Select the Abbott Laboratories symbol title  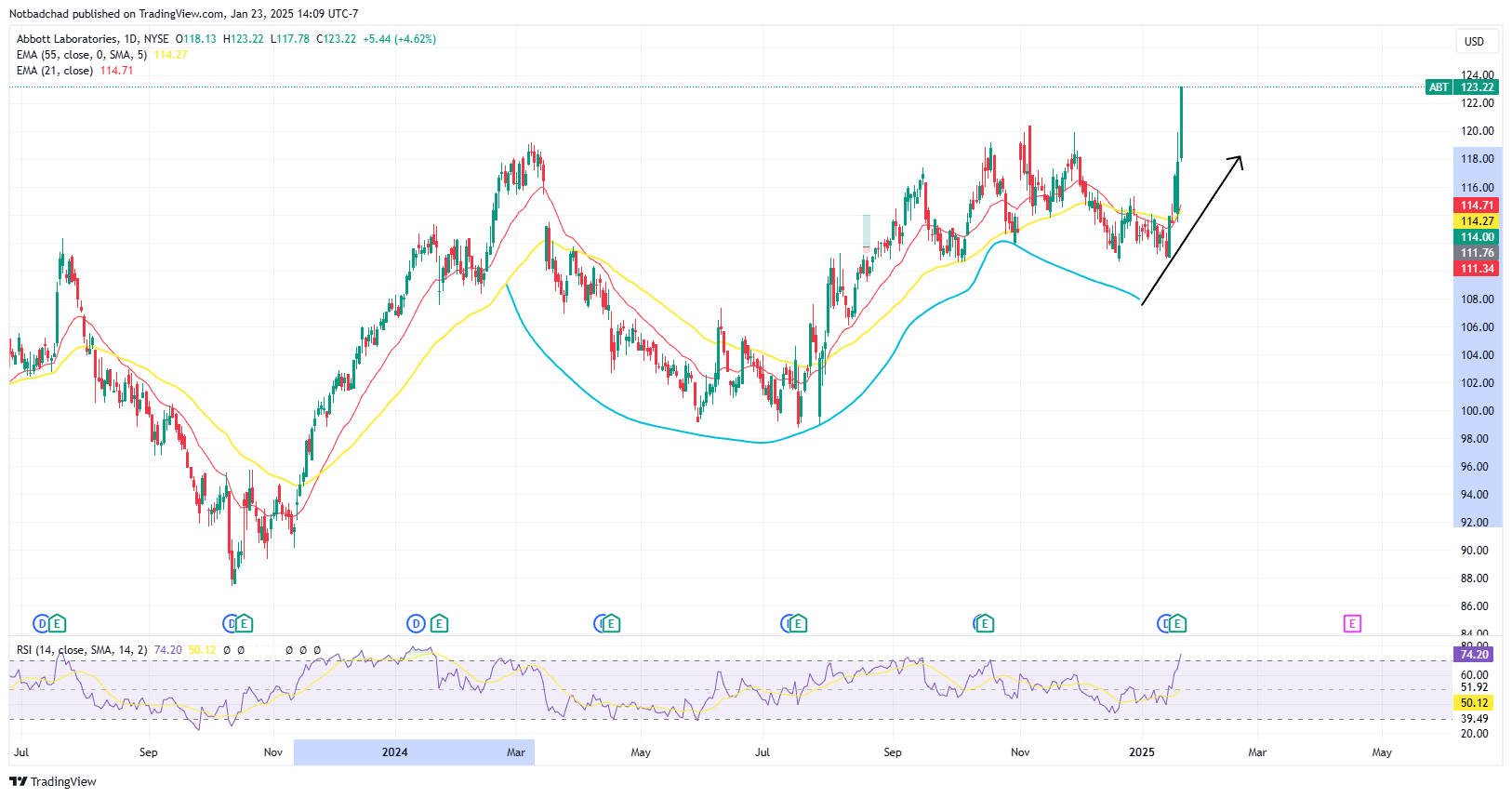coord(67,39)
